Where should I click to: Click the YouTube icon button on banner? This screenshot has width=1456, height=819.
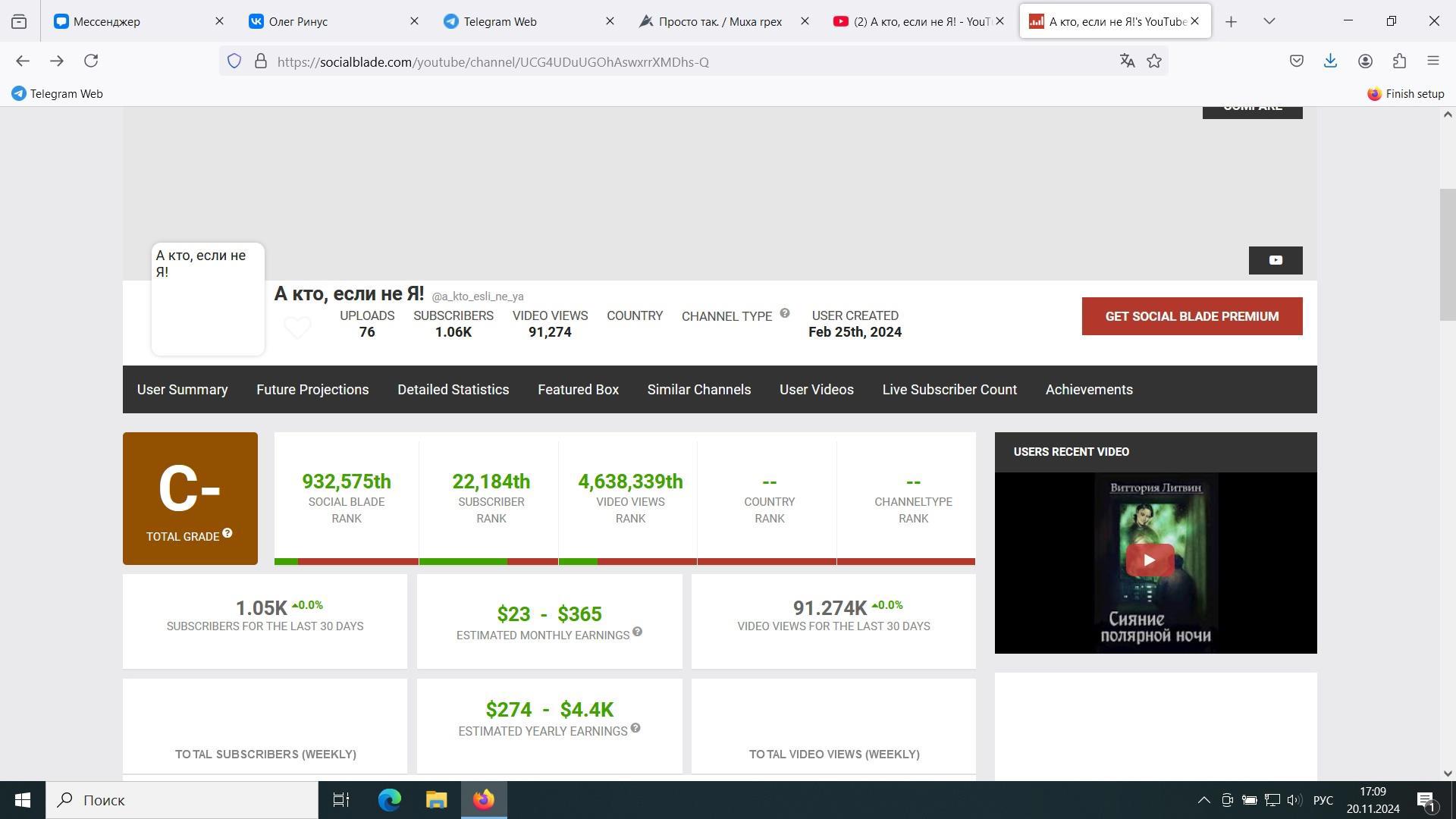1275,260
